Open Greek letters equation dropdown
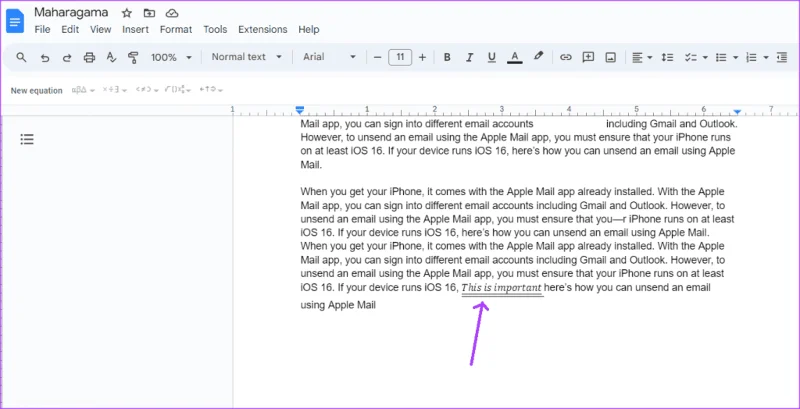Screen dimensions: 800x409 click(83, 90)
